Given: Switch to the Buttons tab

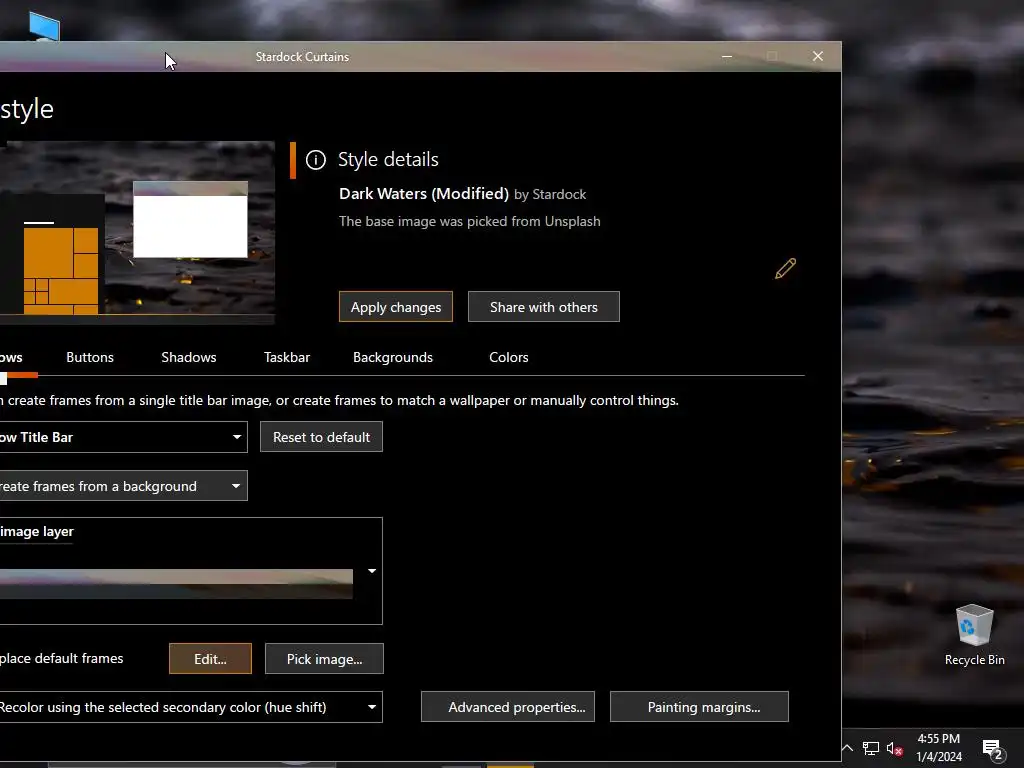Looking at the screenshot, I should 90,357.
